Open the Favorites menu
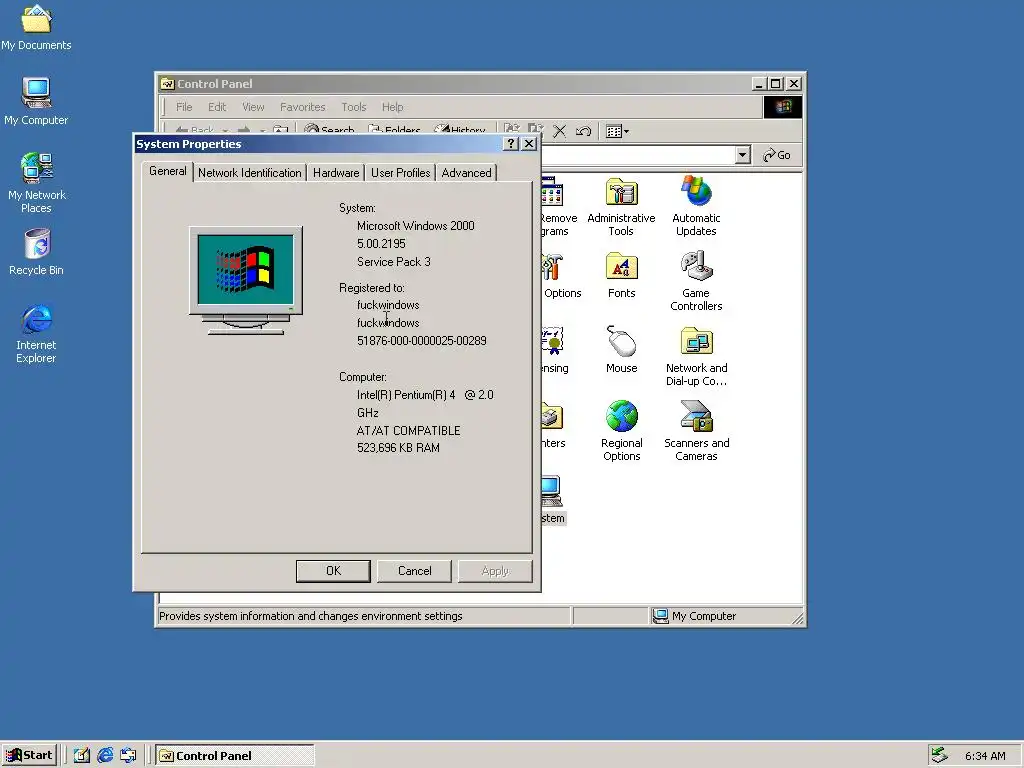 (x=302, y=107)
